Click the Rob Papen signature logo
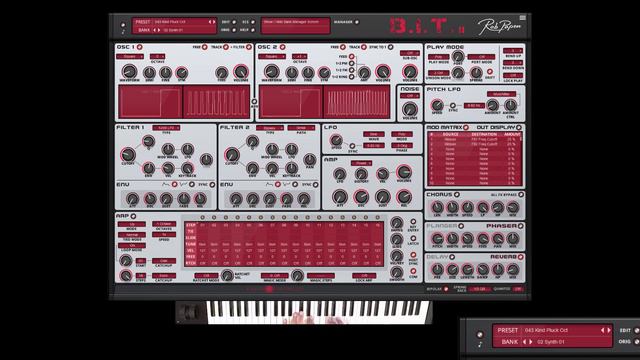The width and height of the screenshot is (640, 360). coord(499,27)
